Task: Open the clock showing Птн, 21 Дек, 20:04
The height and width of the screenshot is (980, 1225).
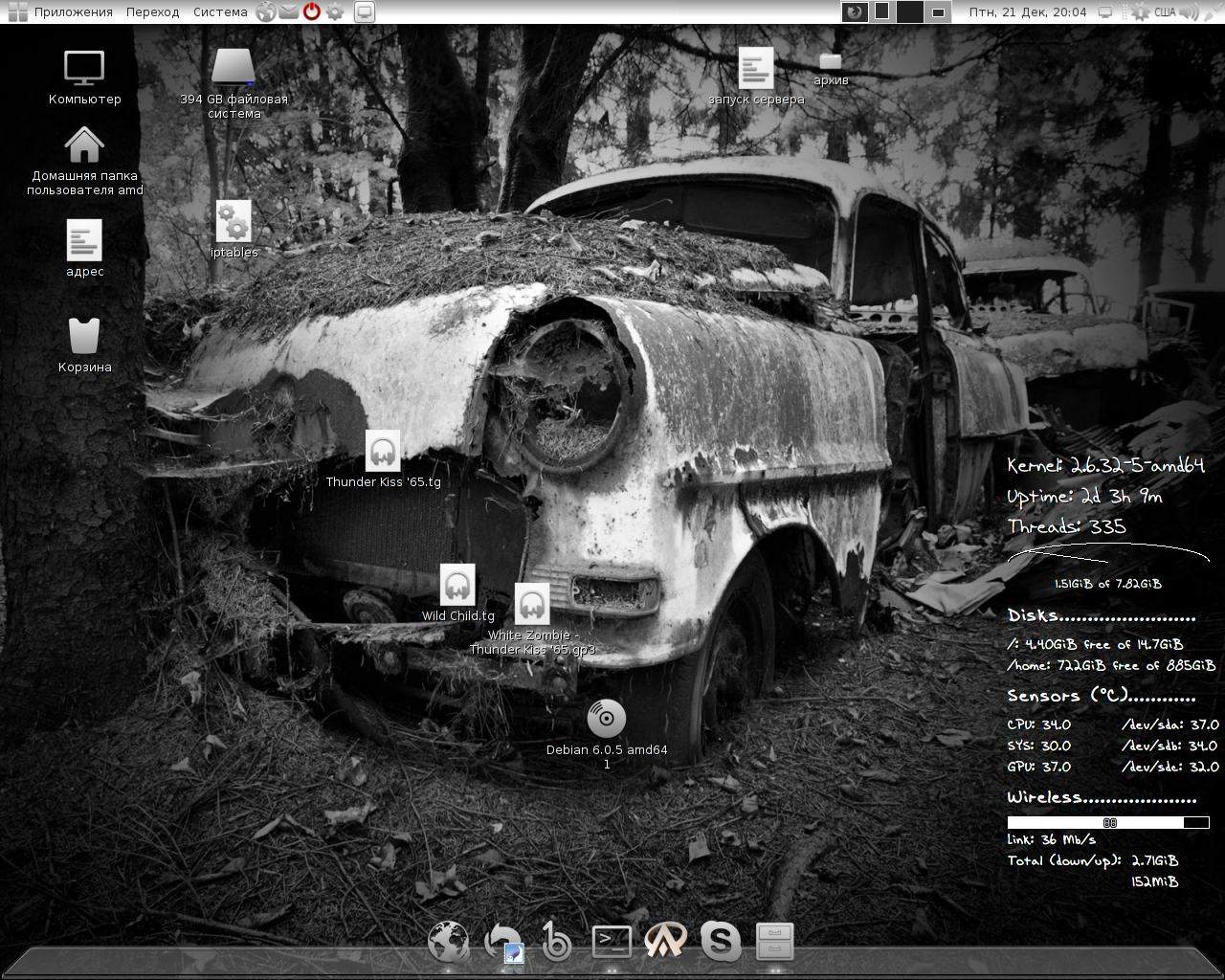Action: click(1028, 12)
